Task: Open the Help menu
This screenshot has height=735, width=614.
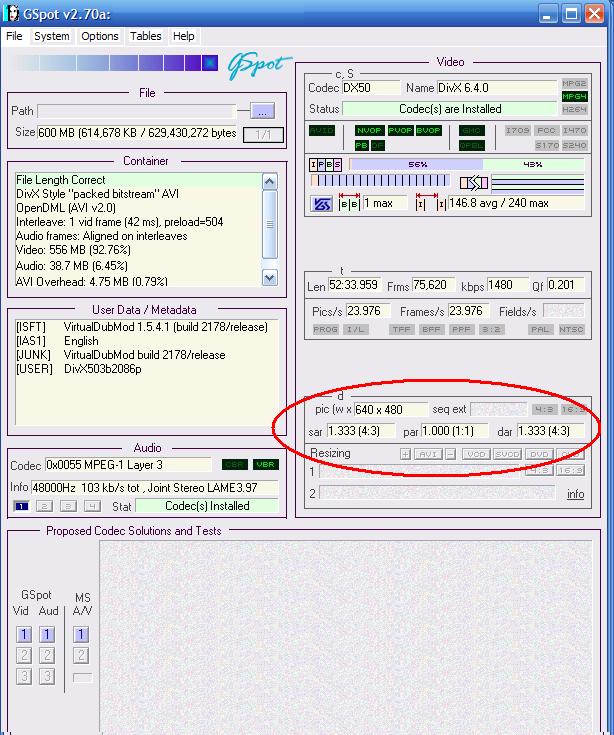Action: pyautogui.click(x=184, y=36)
